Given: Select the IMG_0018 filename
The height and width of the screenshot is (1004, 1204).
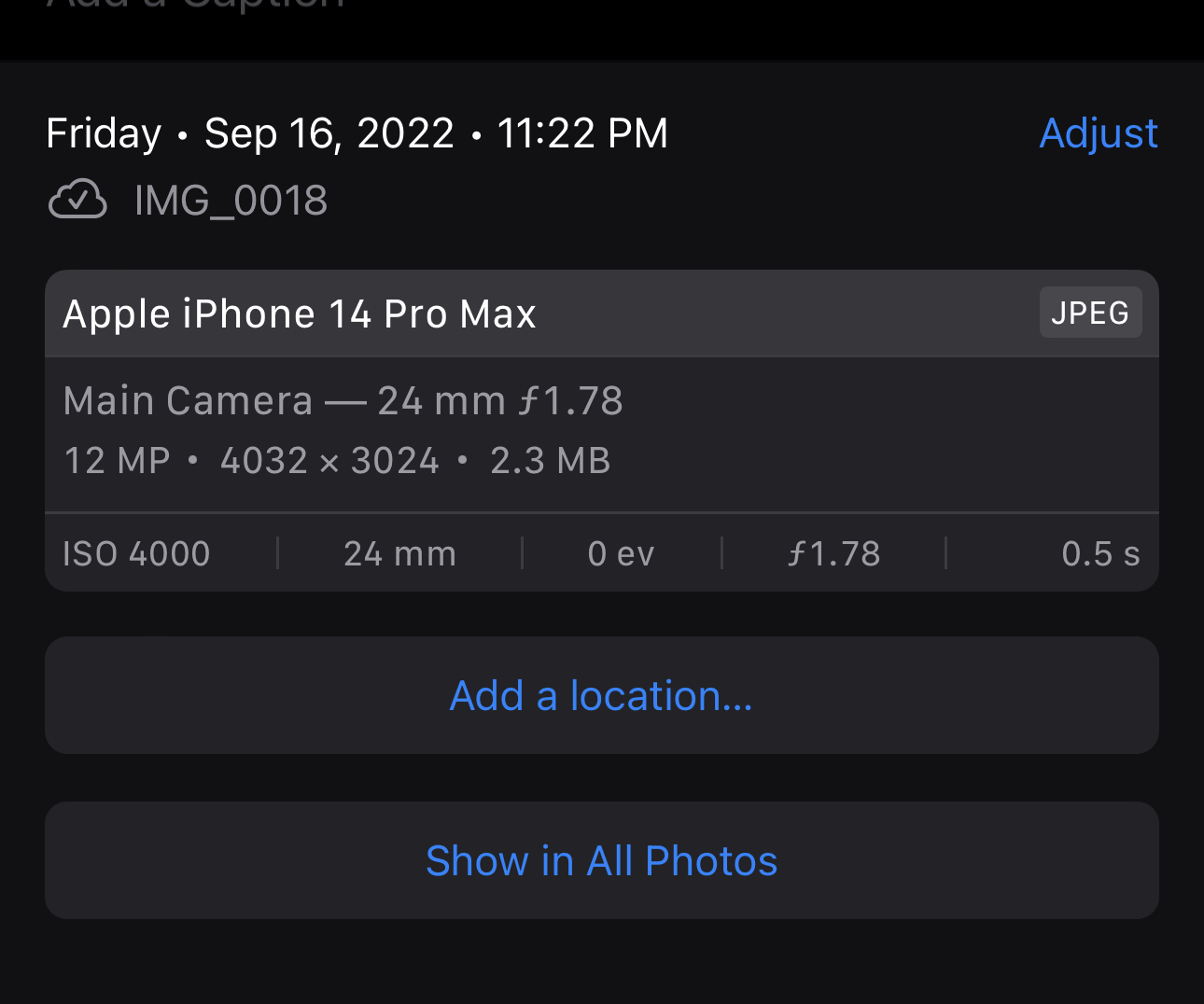Looking at the screenshot, I should pos(231,201).
